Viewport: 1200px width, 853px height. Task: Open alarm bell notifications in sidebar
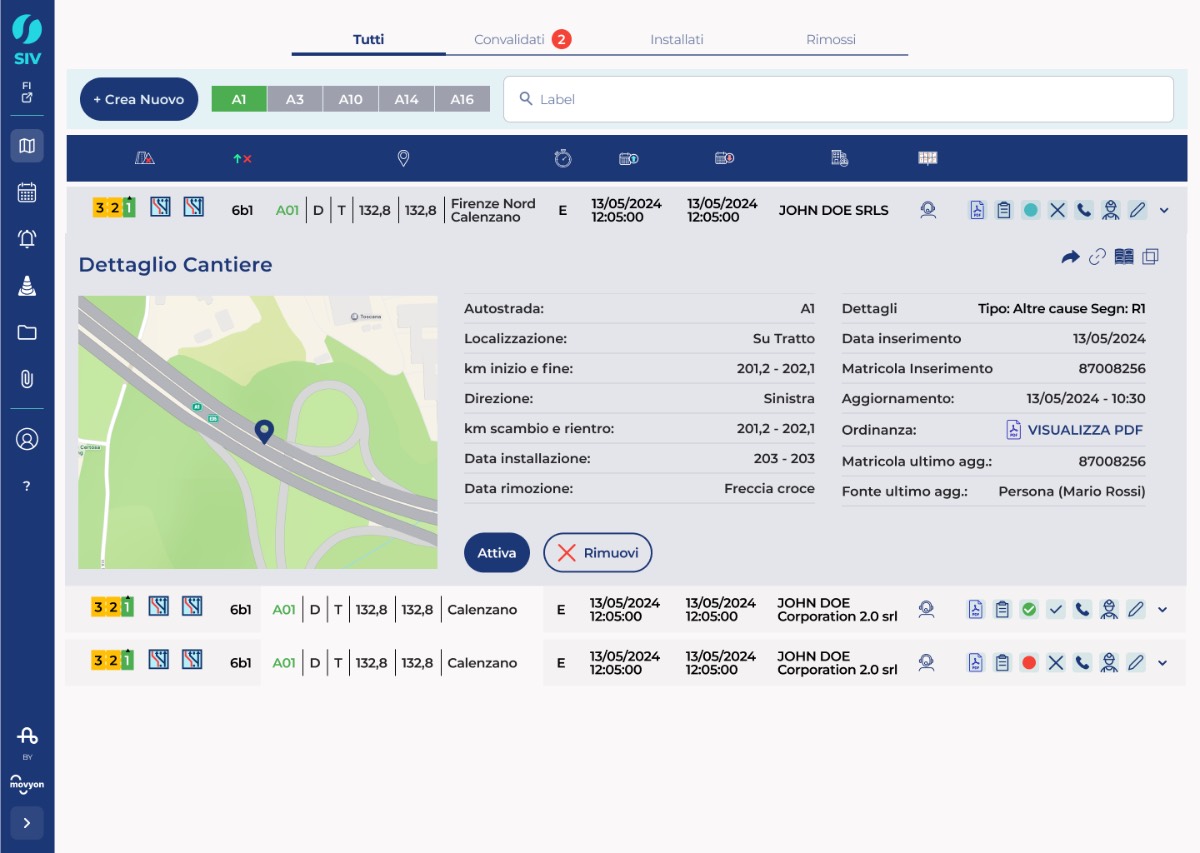(27, 239)
